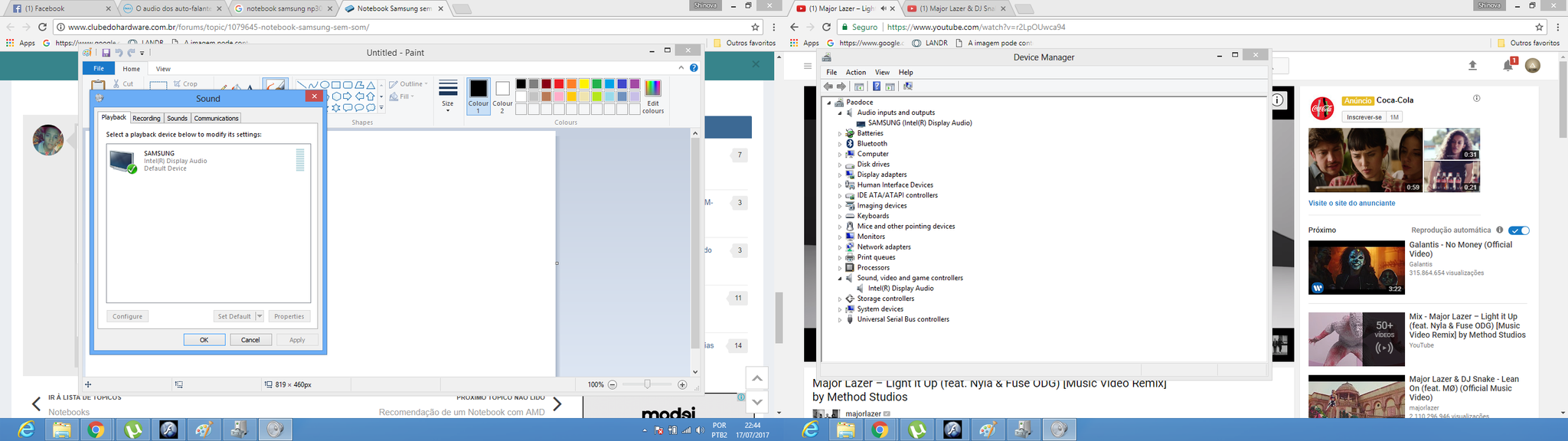Pick the red colour swatch in Paint
Viewport: 1568px width, 441px height.
pos(559,83)
